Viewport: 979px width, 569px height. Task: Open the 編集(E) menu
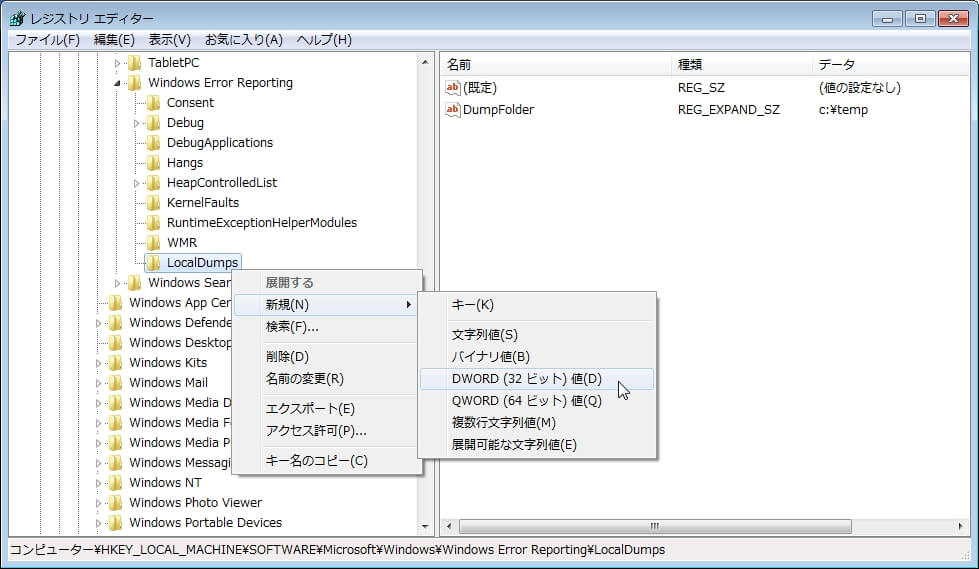point(114,40)
